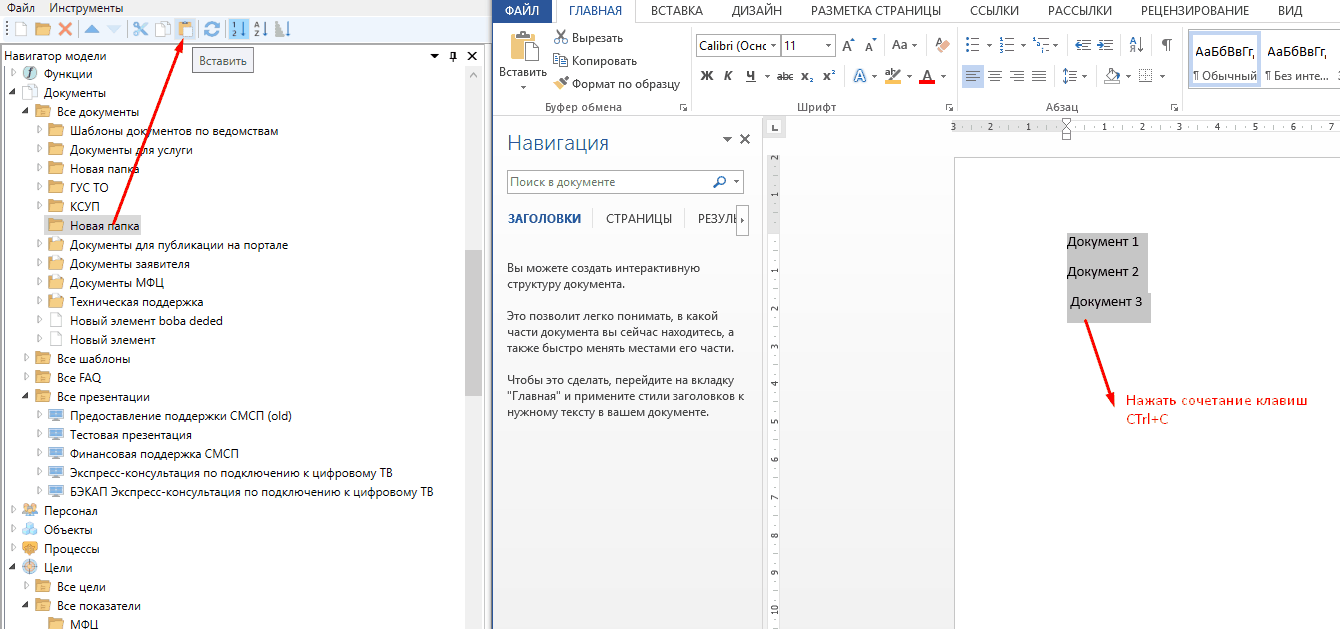Toggle the numeric 1-2 sort button
Screen dimensions: 1340x629
(x=238, y=30)
